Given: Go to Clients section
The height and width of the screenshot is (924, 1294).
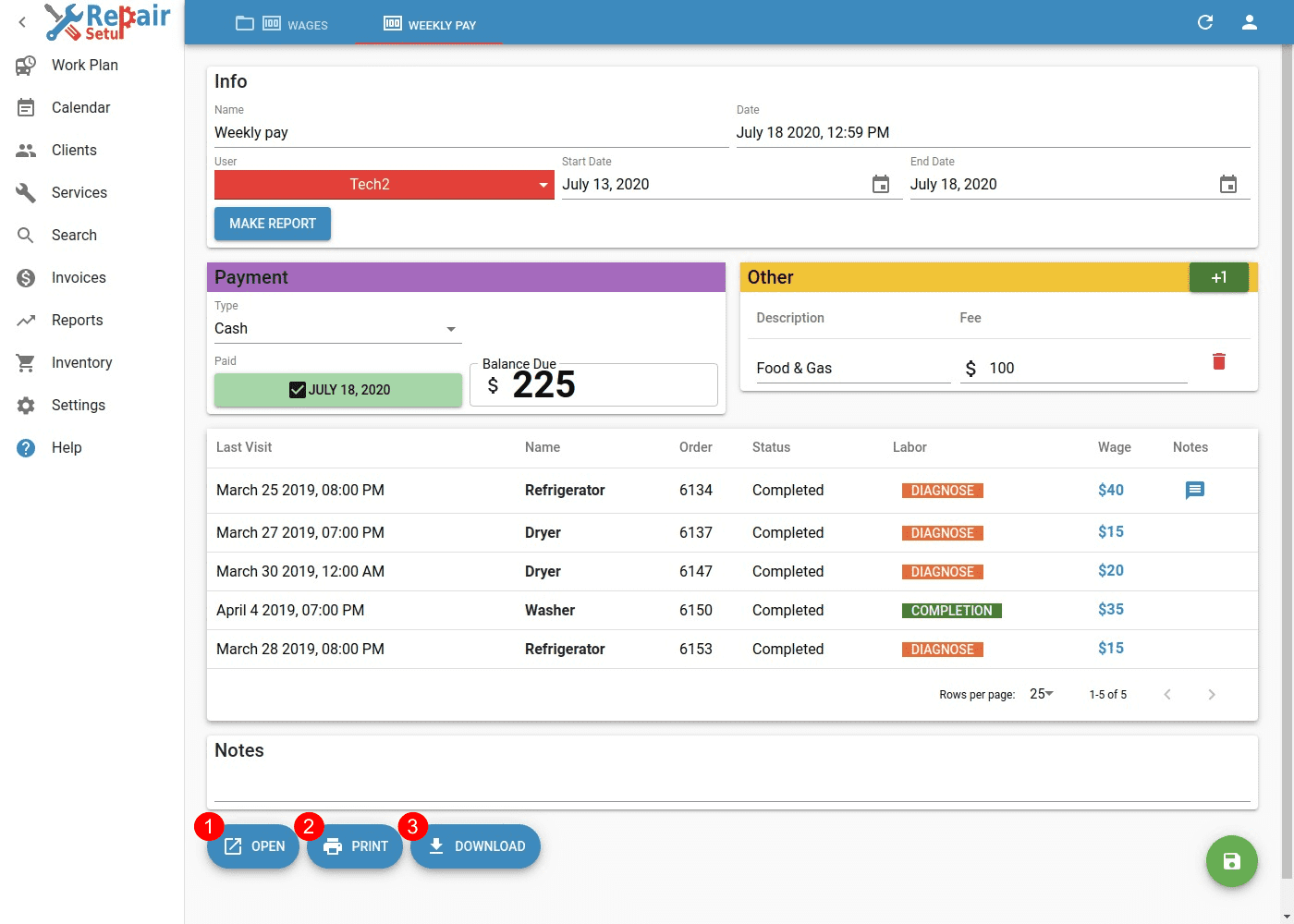Looking at the screenshot, I should click(x=92, y=150).
